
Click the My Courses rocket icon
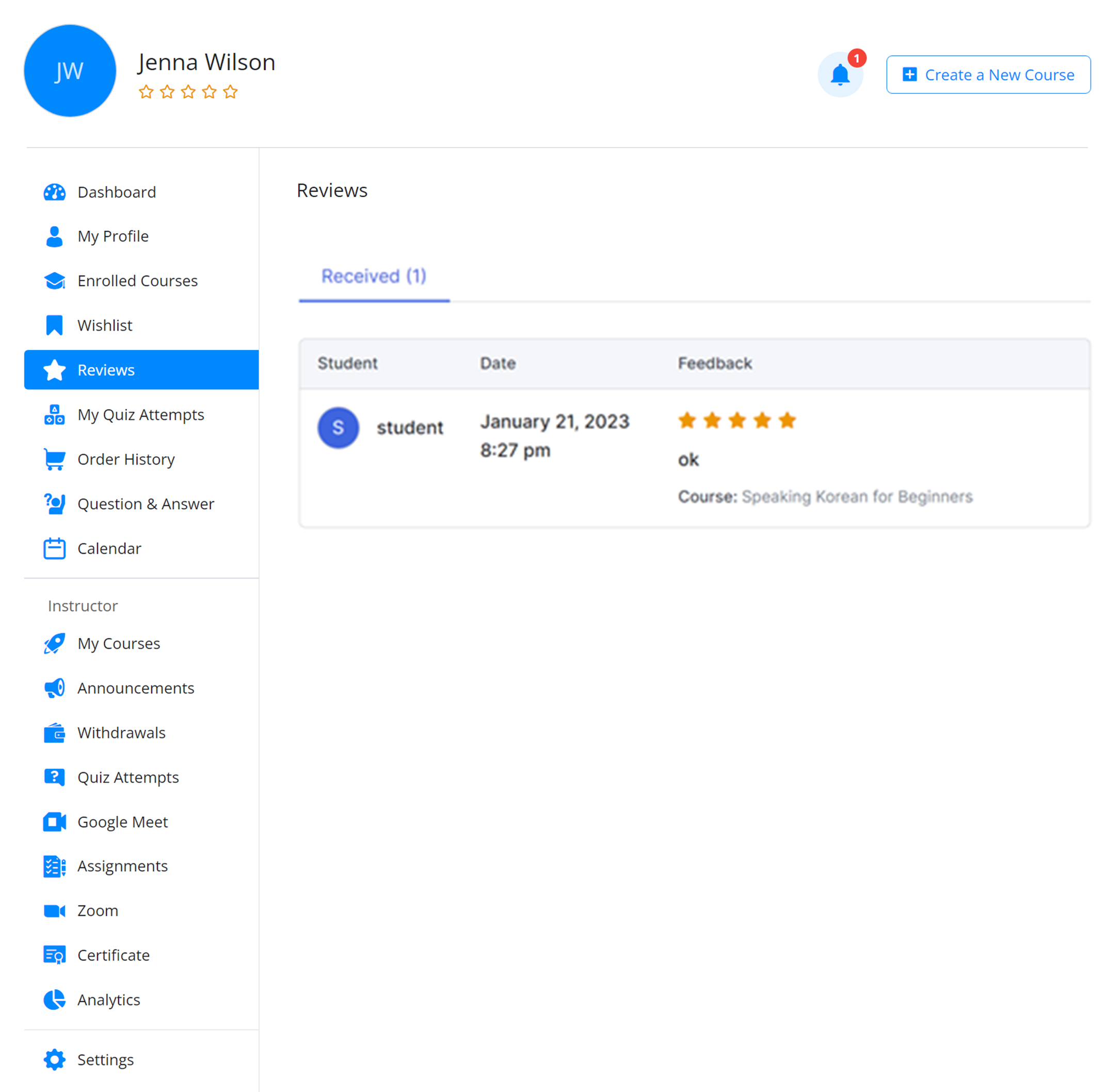coord(54,644)
